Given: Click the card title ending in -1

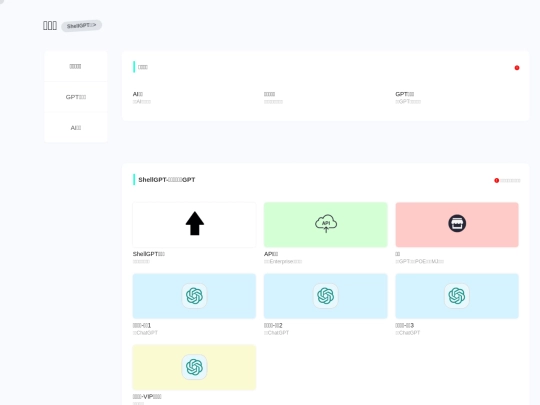Looking at the screenshot, I should pyautogui.click(x=142, y=325).
